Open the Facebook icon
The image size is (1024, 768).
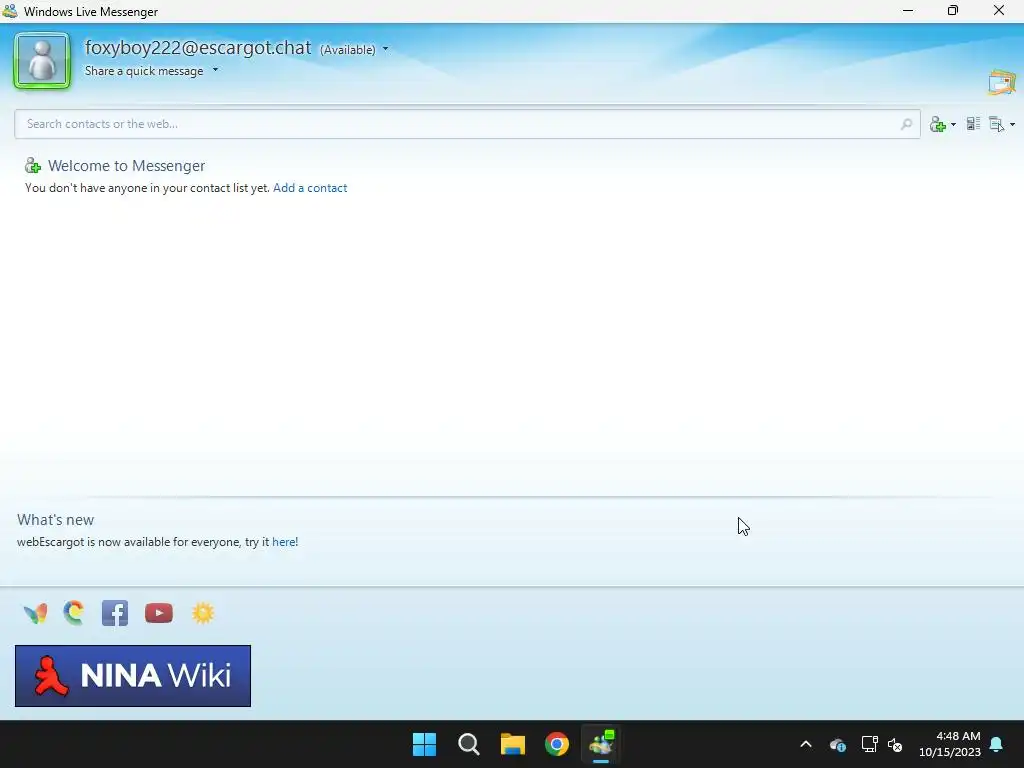(x=115, y=613)
